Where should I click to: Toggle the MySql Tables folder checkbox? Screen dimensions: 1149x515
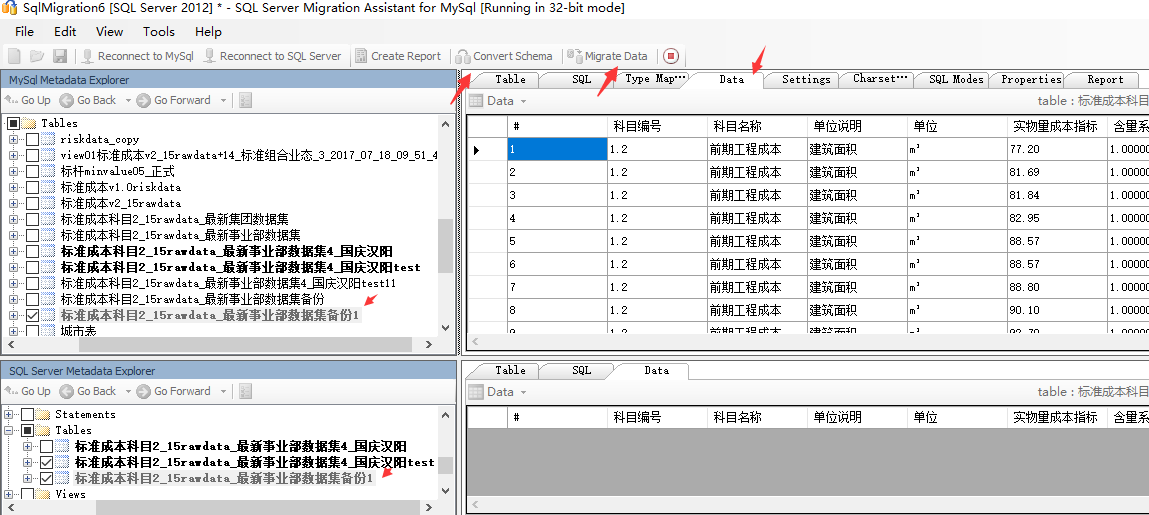pos(13,123)
